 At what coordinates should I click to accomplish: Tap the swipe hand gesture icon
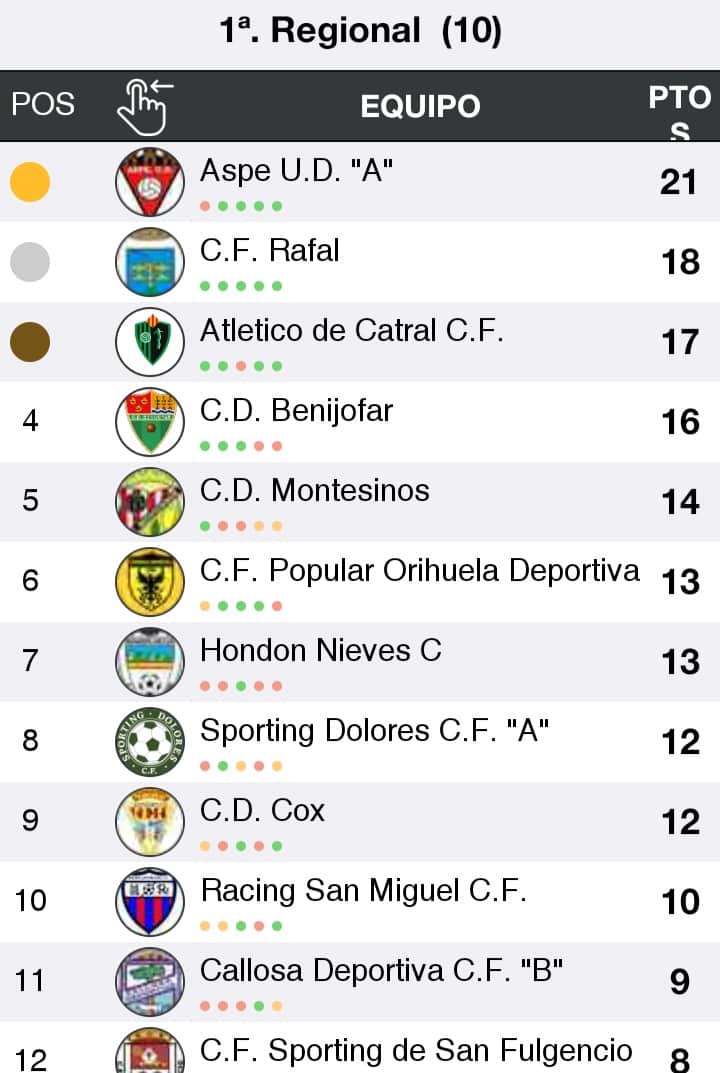[145, 105]
